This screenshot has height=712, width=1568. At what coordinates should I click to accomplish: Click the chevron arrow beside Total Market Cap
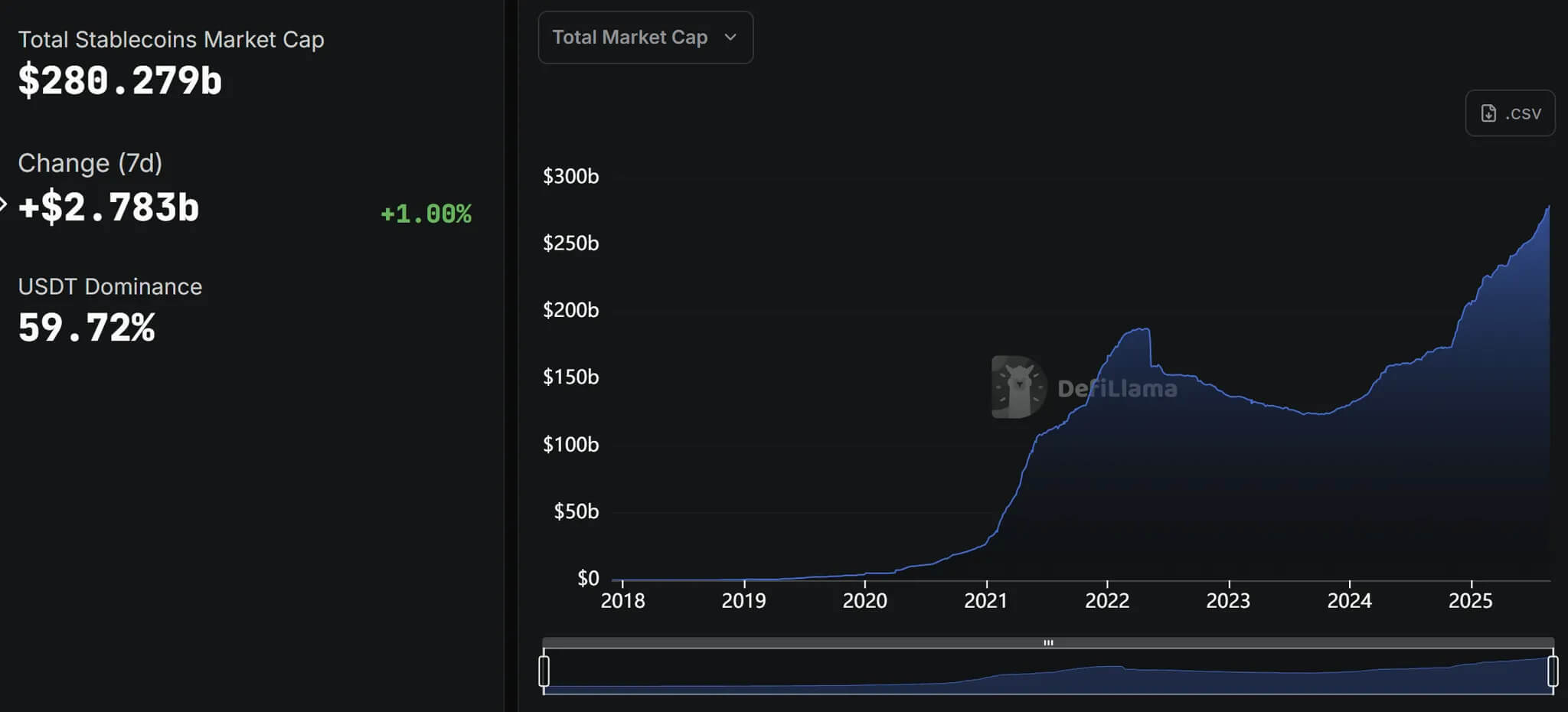tap(730, 38)
